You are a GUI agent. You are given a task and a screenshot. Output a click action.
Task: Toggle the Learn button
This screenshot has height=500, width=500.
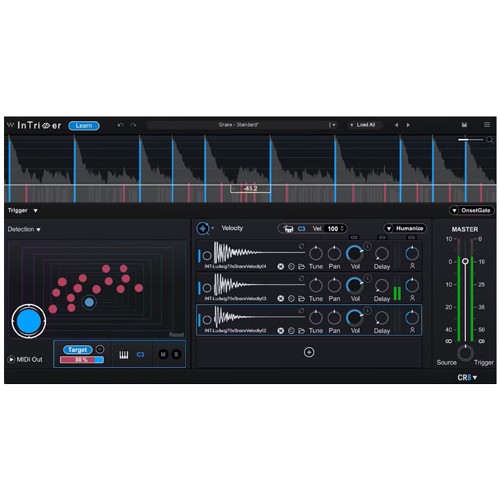coord(84,126)
